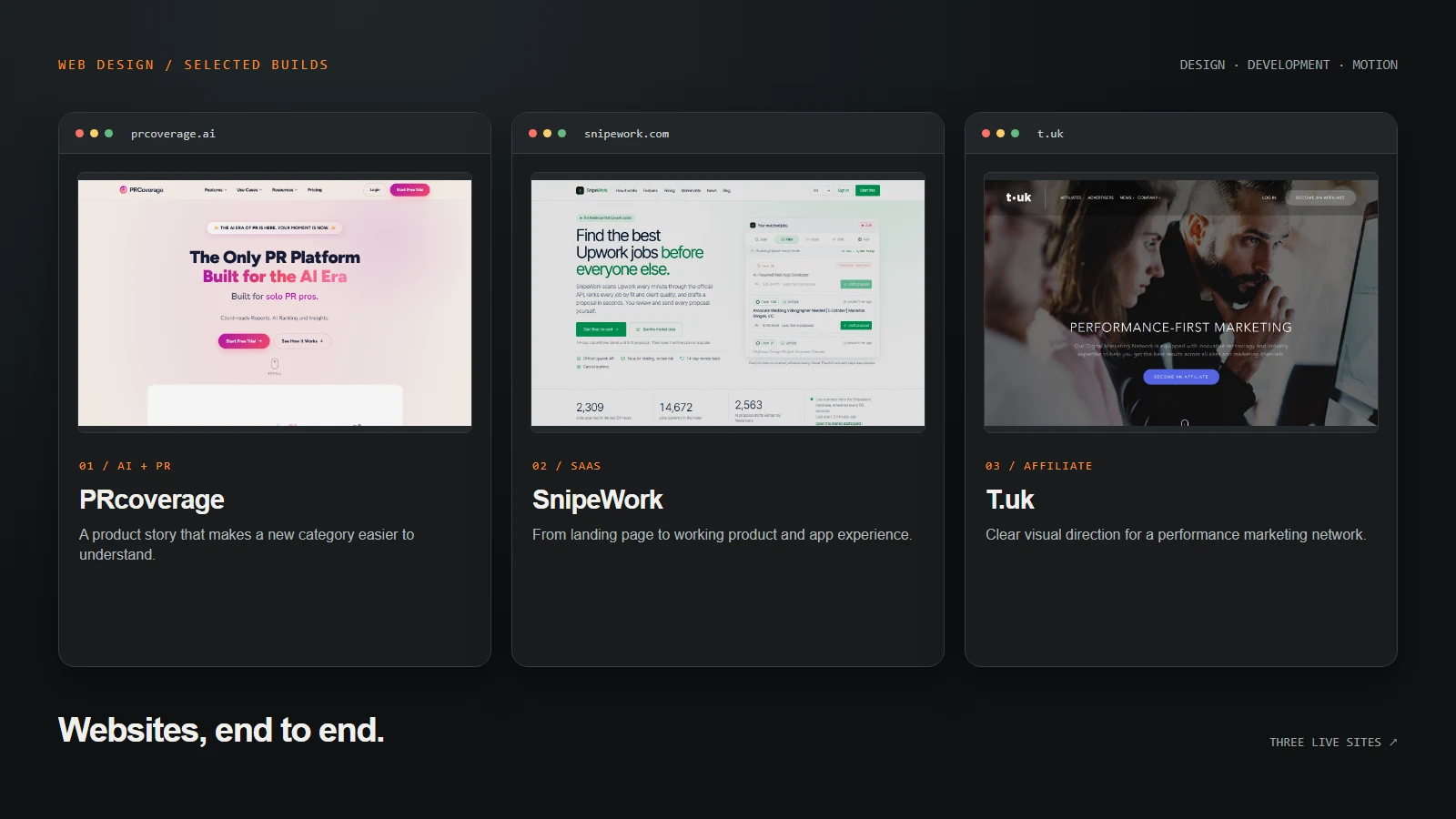1456x819 pixels.
Task: Open Affiliates in the t.uk preview navigation
Action: click(1071, 197)
